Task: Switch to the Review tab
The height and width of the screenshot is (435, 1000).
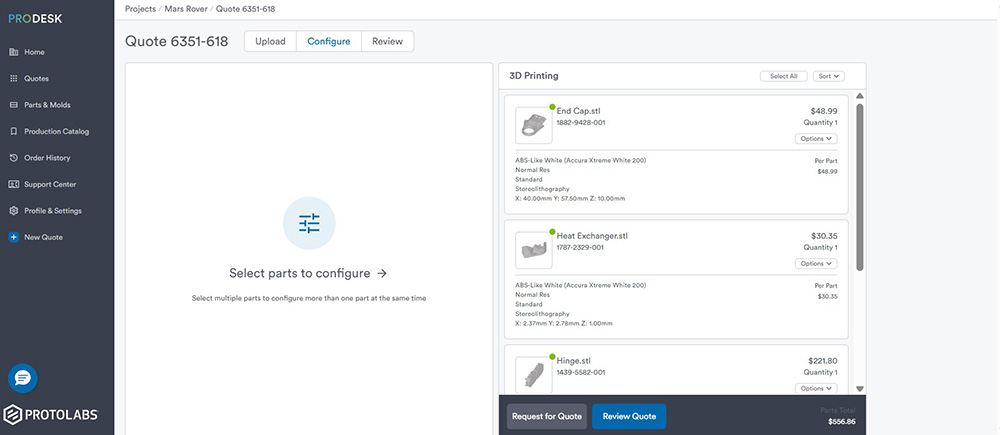Action: (x=388, y=42)
